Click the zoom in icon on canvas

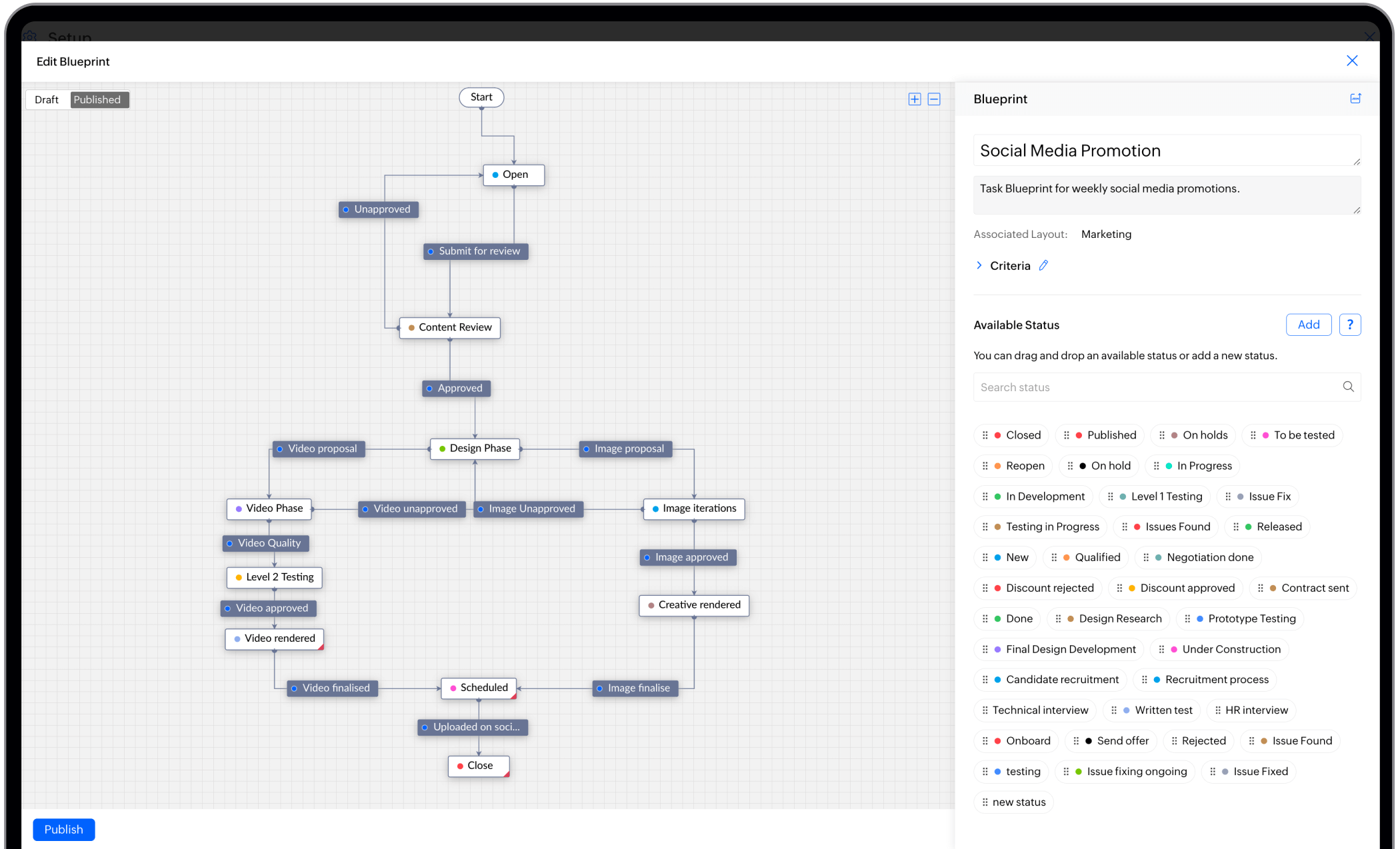(x=915, y=99)
